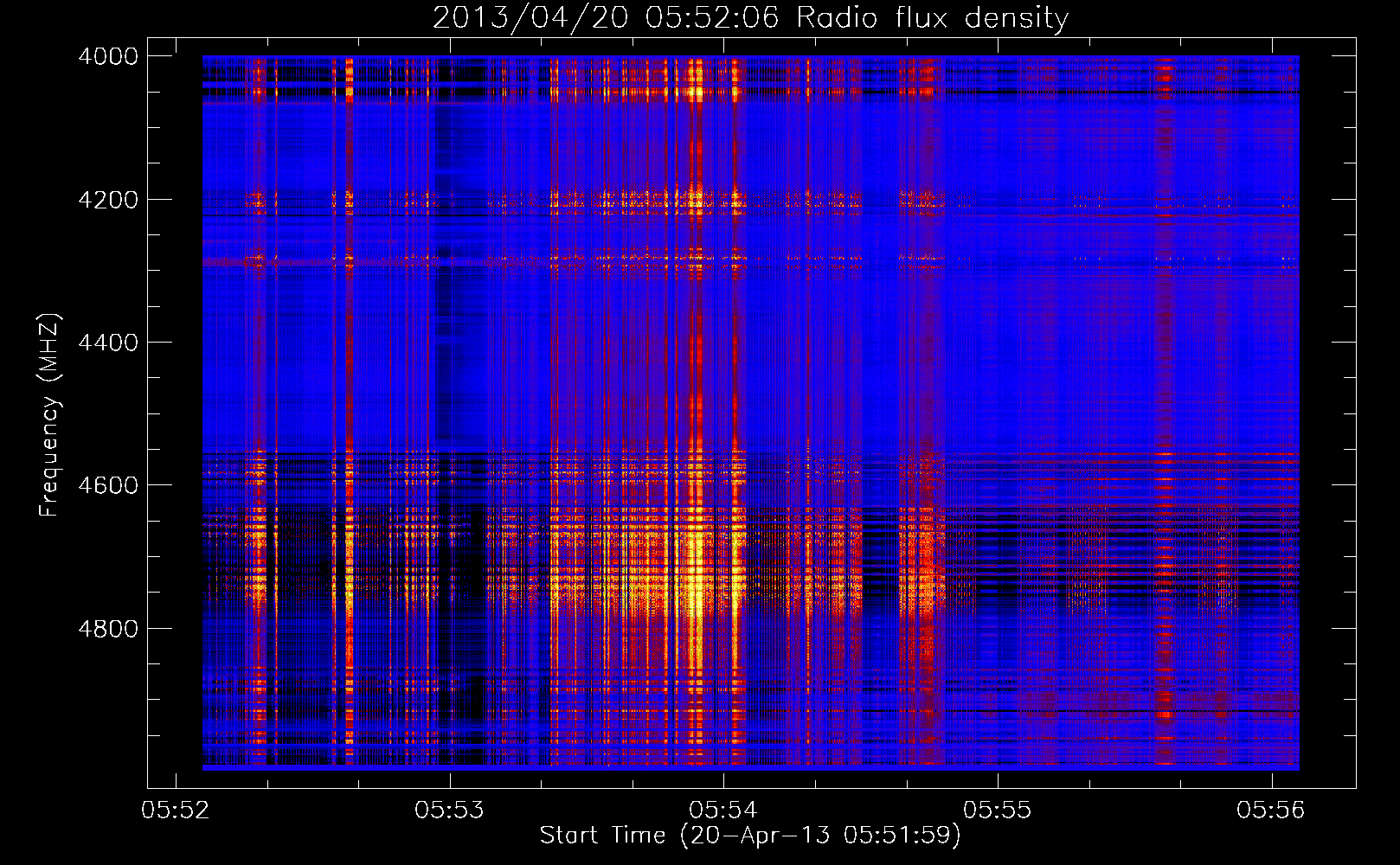Click the 05:53 time tick label
The width and height of the screenshot is (1400, 865).
449,811
